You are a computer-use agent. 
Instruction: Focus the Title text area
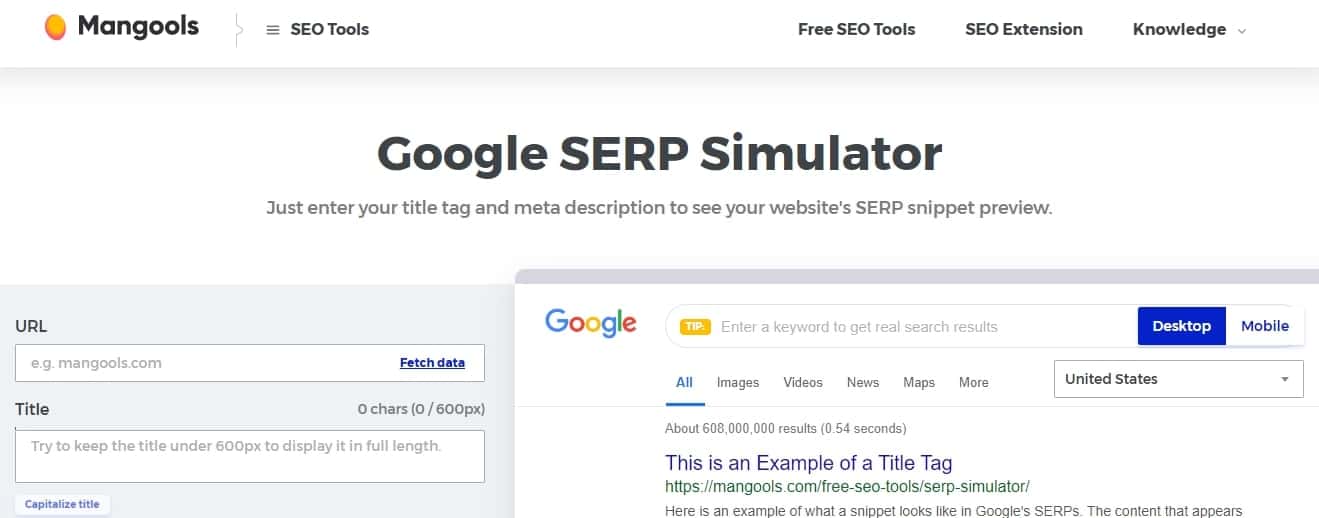[250, 456]
